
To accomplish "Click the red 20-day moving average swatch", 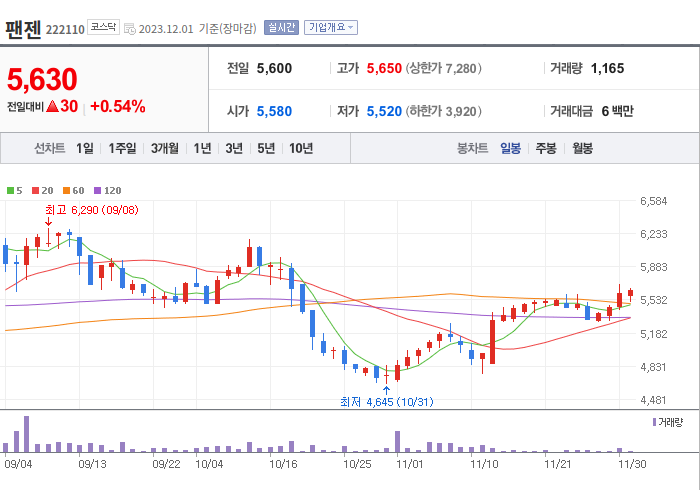I will 35,191.
